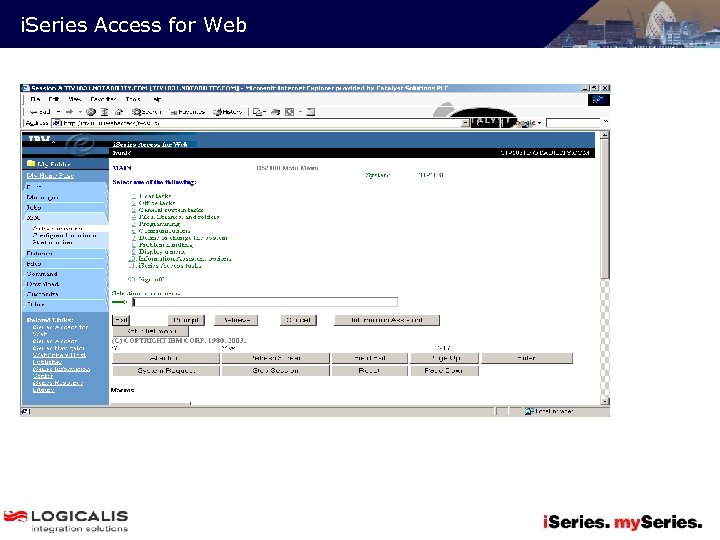Open the Tools menu
The height and width of the screenshot is (540, 720).
[133, 99]
